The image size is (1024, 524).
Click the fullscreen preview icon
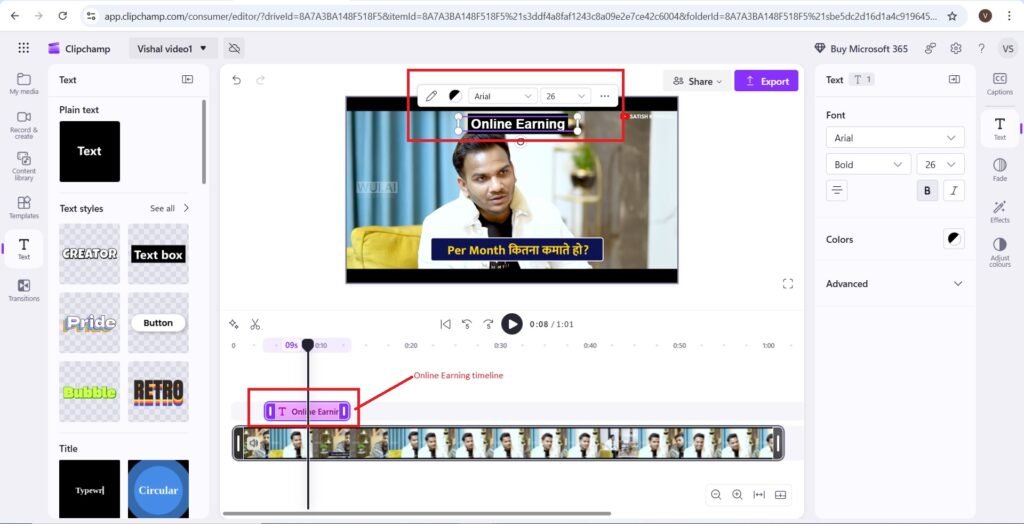click(788, 284)
